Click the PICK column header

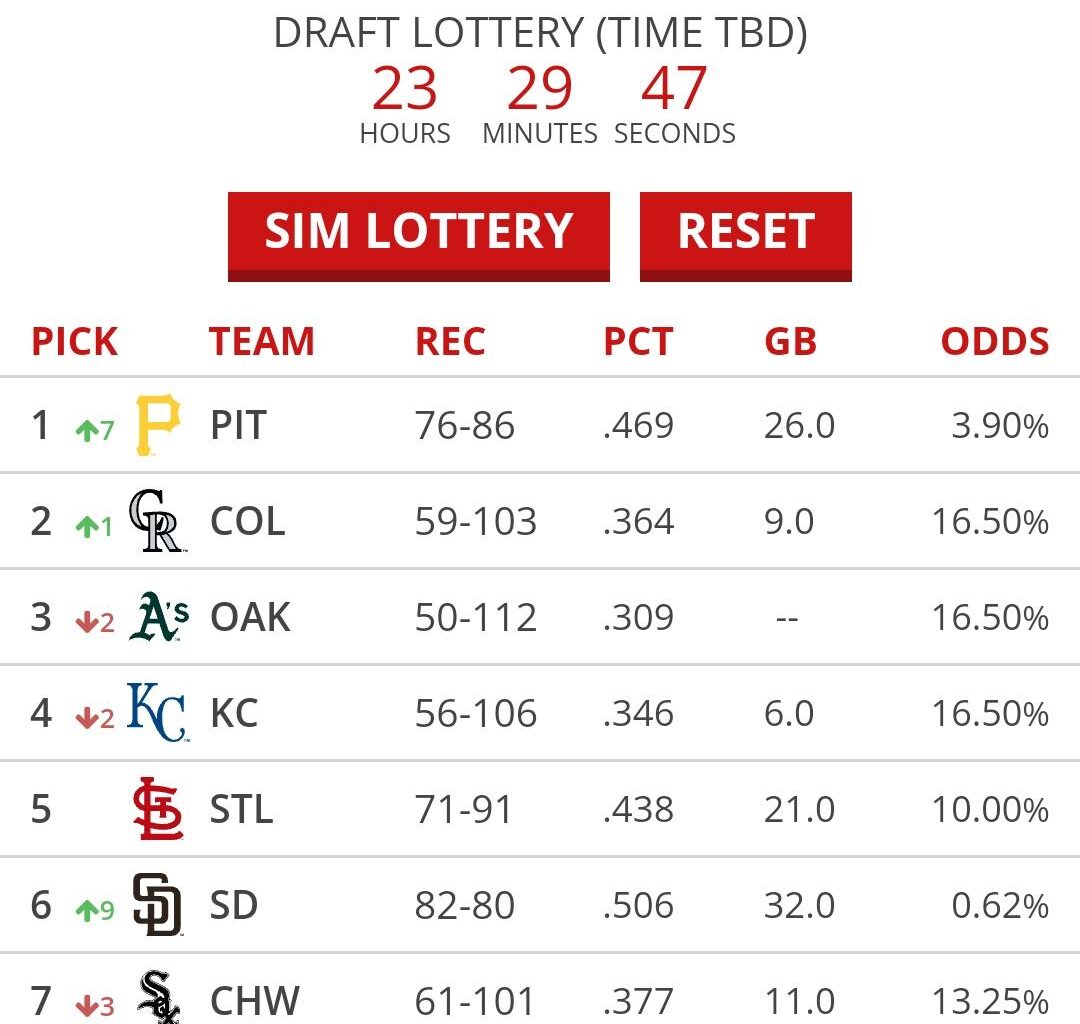74,342
